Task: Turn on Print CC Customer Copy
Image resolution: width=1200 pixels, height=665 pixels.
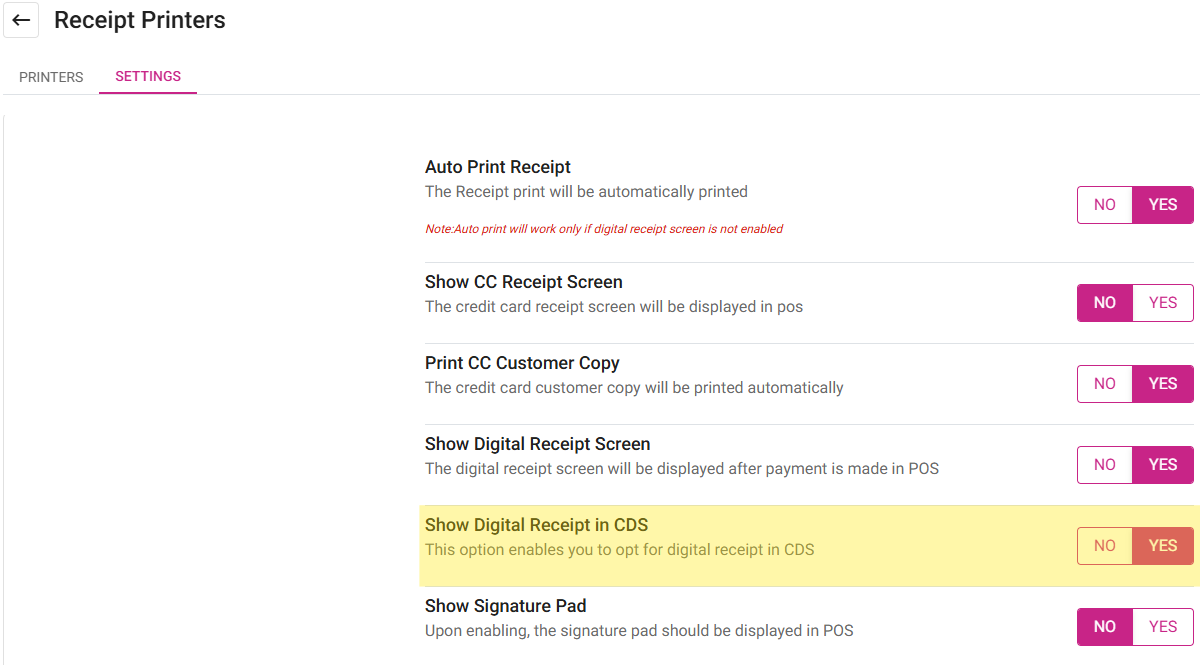Action: coord(1163,384)
